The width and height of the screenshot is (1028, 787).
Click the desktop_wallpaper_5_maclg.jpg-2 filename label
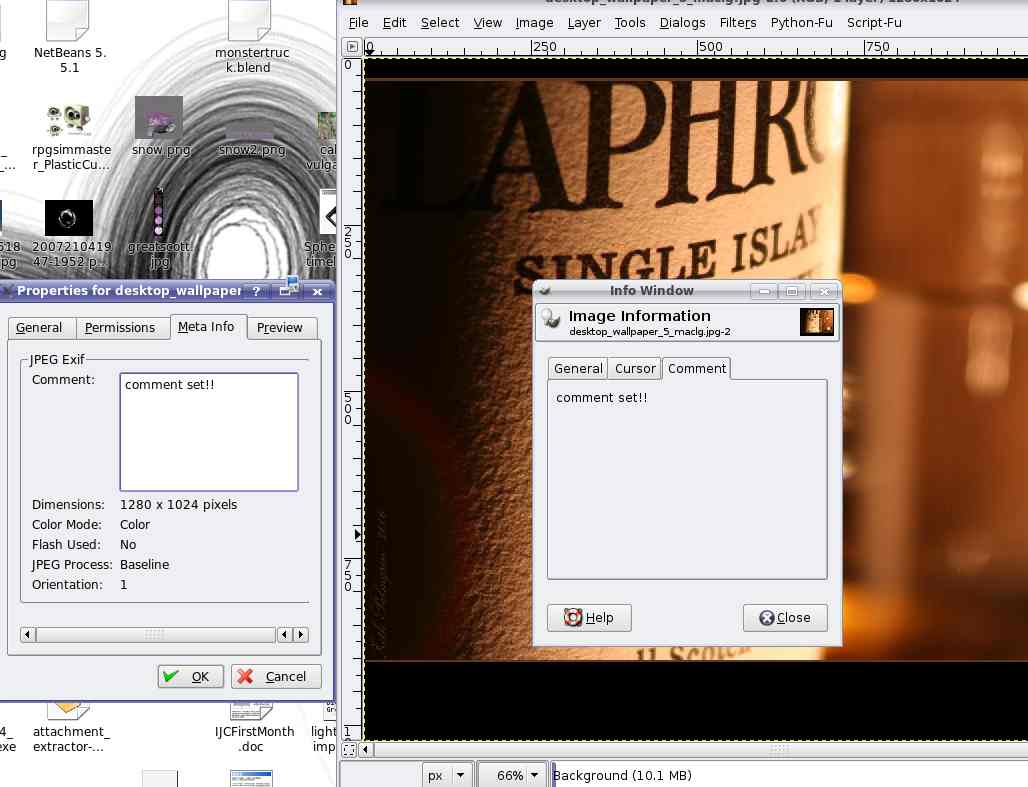[x=650, y=332]
